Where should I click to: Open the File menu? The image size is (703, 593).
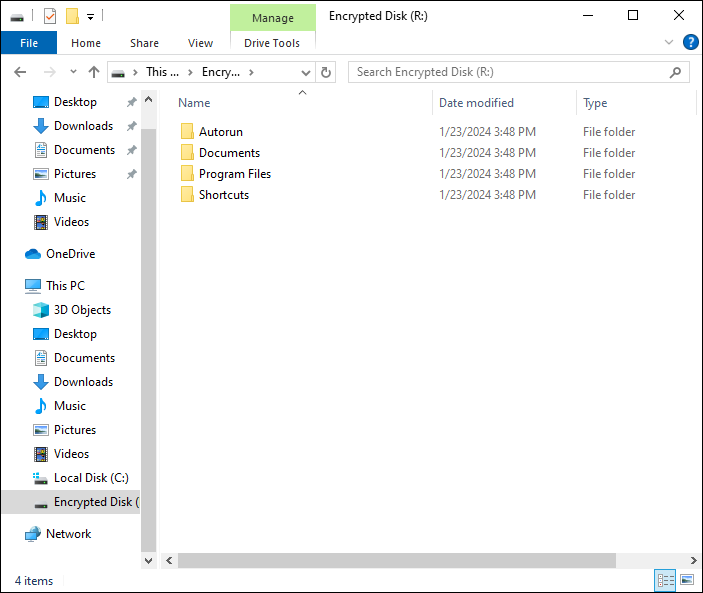(29, 43)
